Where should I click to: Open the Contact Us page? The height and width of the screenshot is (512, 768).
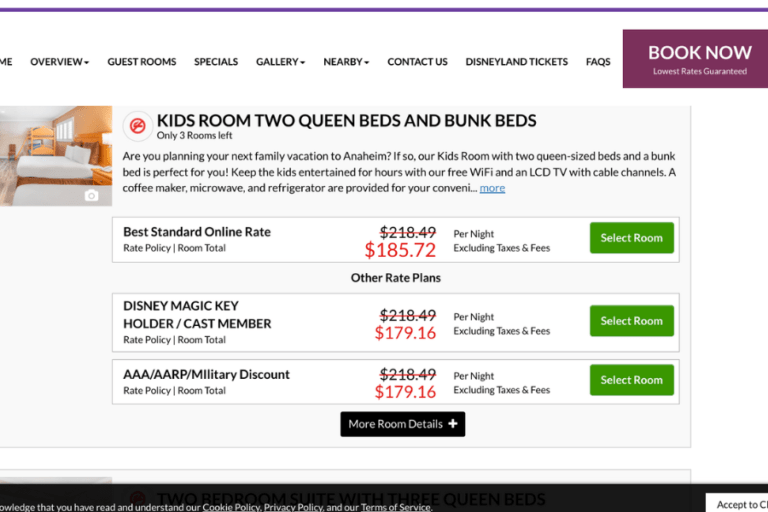pos(417,62)
